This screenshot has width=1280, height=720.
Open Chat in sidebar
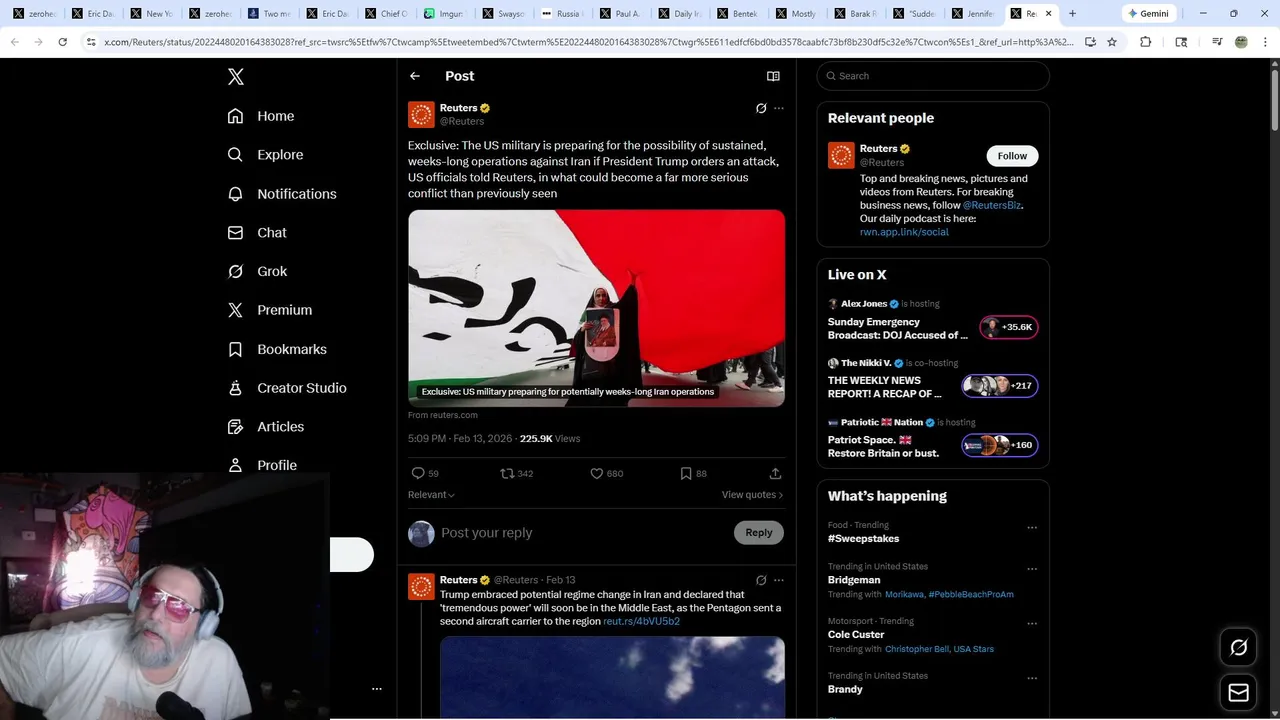tap(257, 233)
